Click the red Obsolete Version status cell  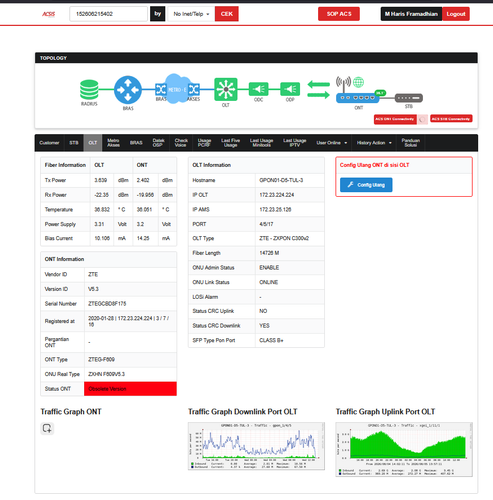[x=130, y=389]
